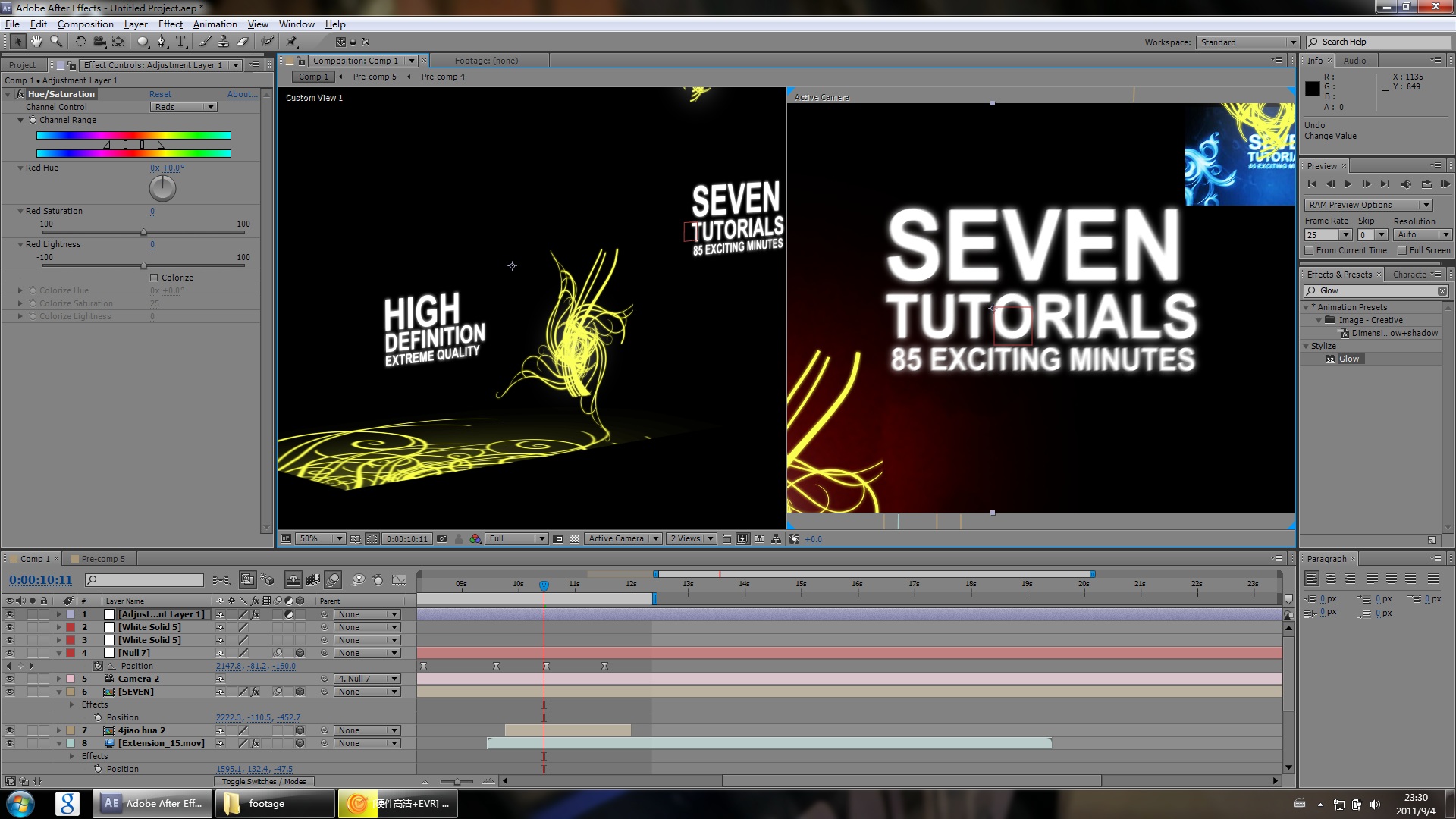Hide the Camera 2 layer
This screenshot has height=819, width=1456.
click(x=10, y=679)
